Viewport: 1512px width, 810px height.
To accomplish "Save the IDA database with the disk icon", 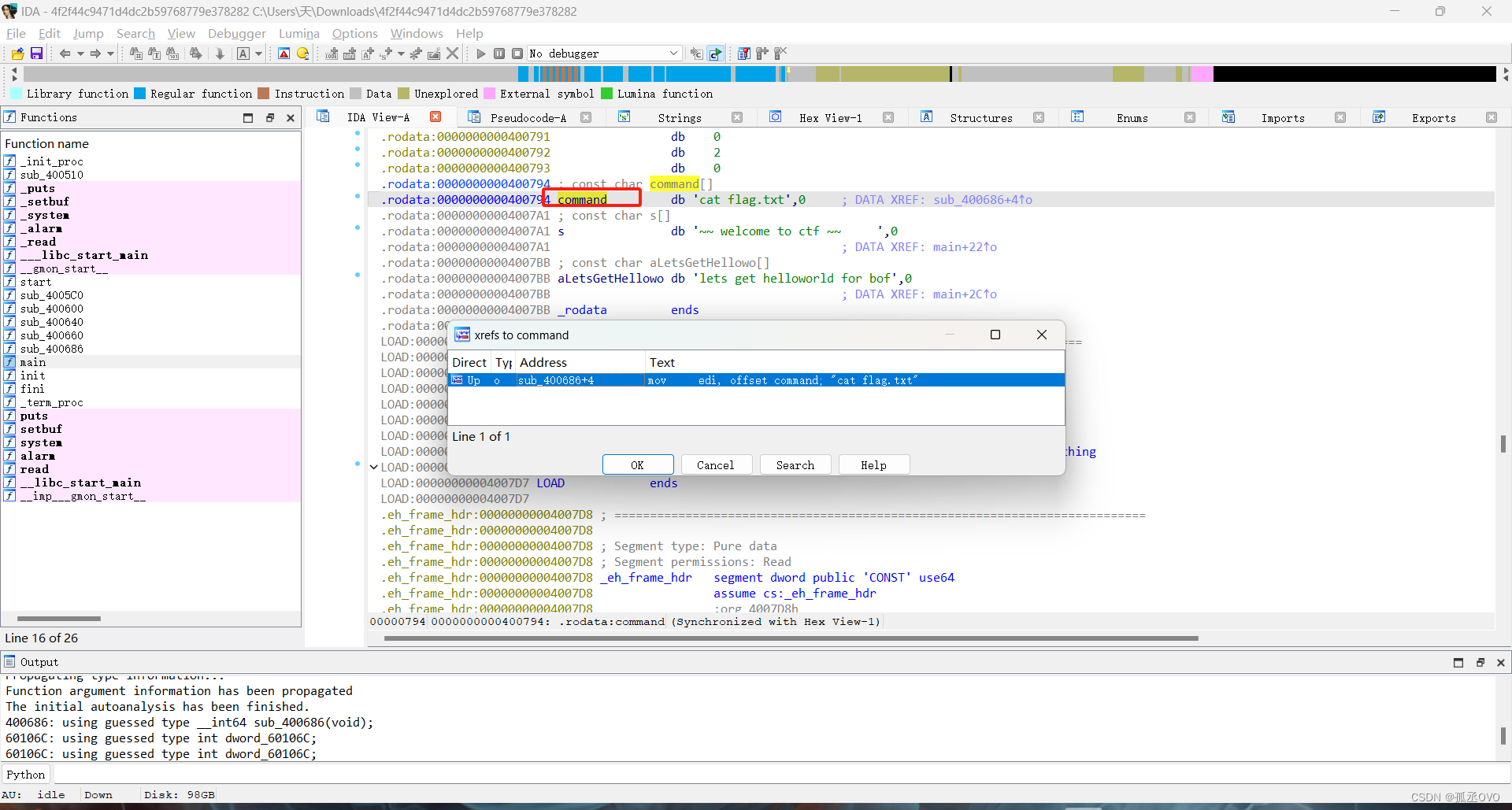I will (36, 53).
